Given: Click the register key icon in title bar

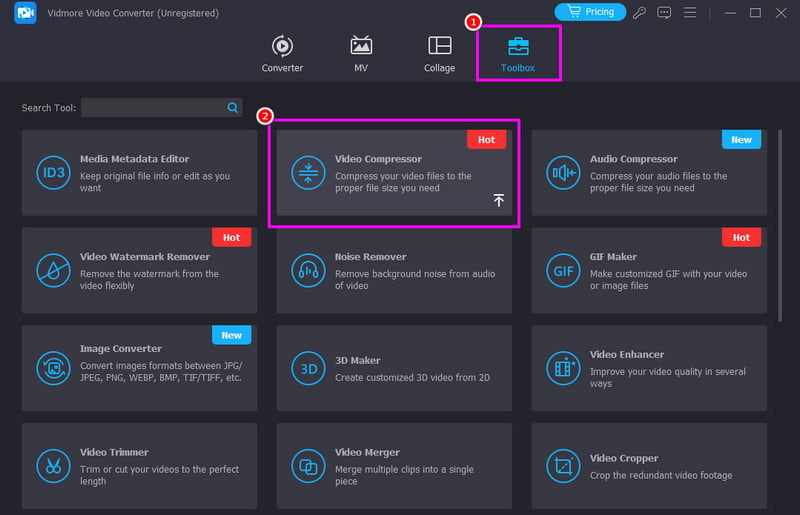Looking at the screenshot, I should [640, 13].
